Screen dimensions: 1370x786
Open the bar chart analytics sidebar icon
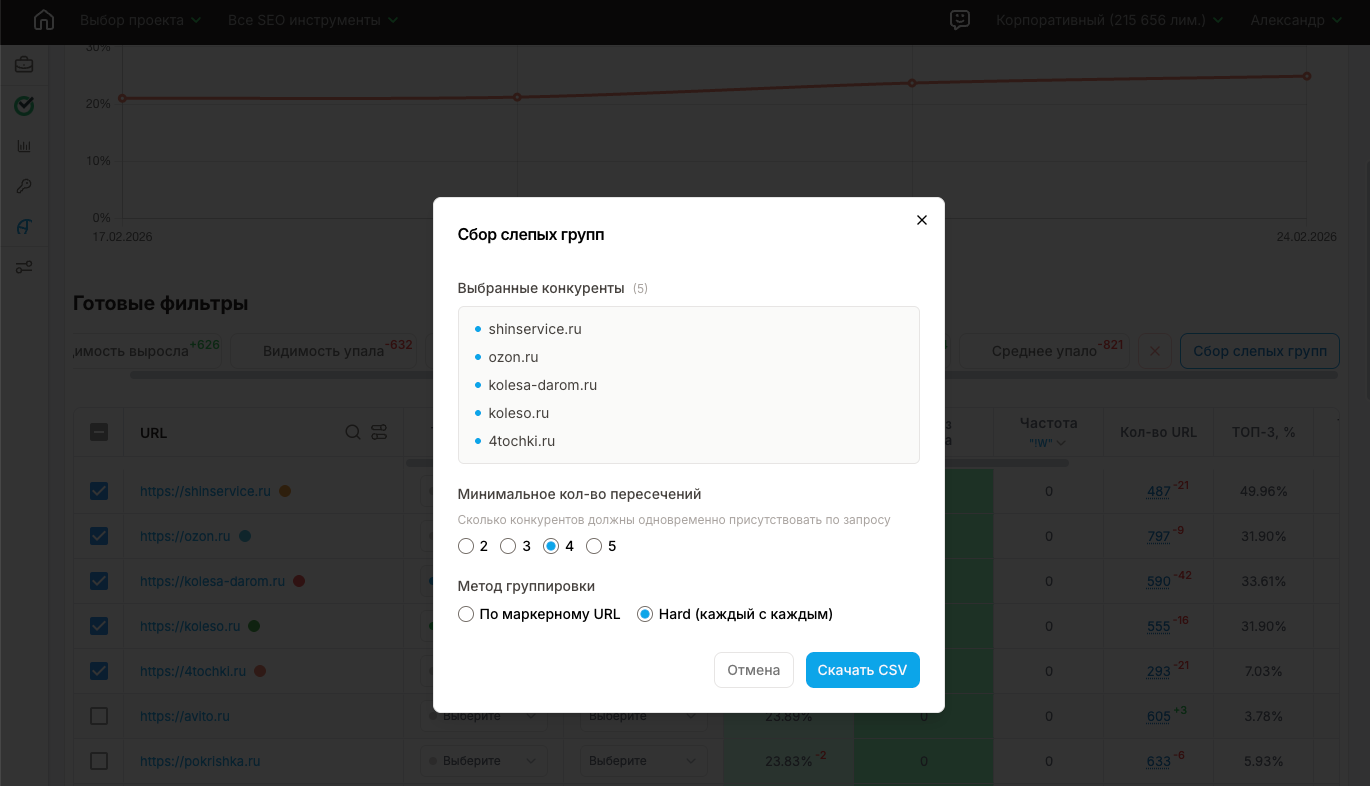point(24,146)
